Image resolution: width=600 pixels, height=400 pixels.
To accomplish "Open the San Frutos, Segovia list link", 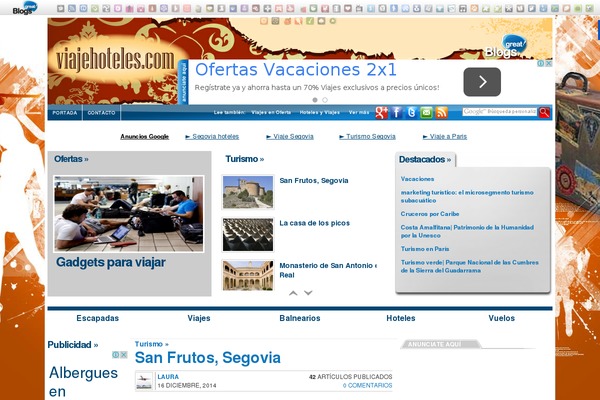I will 314,181.
